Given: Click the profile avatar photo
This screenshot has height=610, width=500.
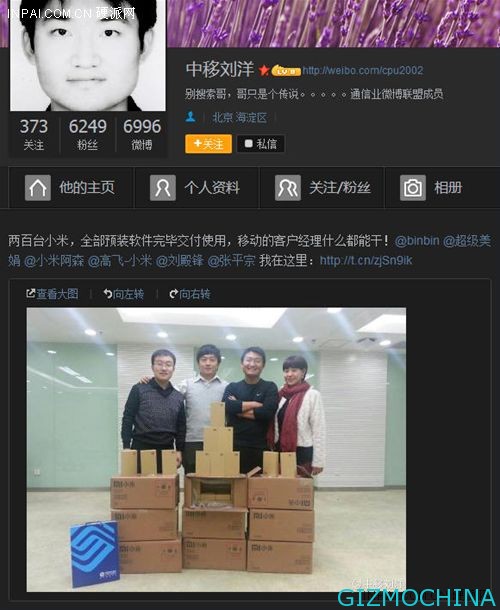Looking at the screenshot, I should [x=88, y=55].
